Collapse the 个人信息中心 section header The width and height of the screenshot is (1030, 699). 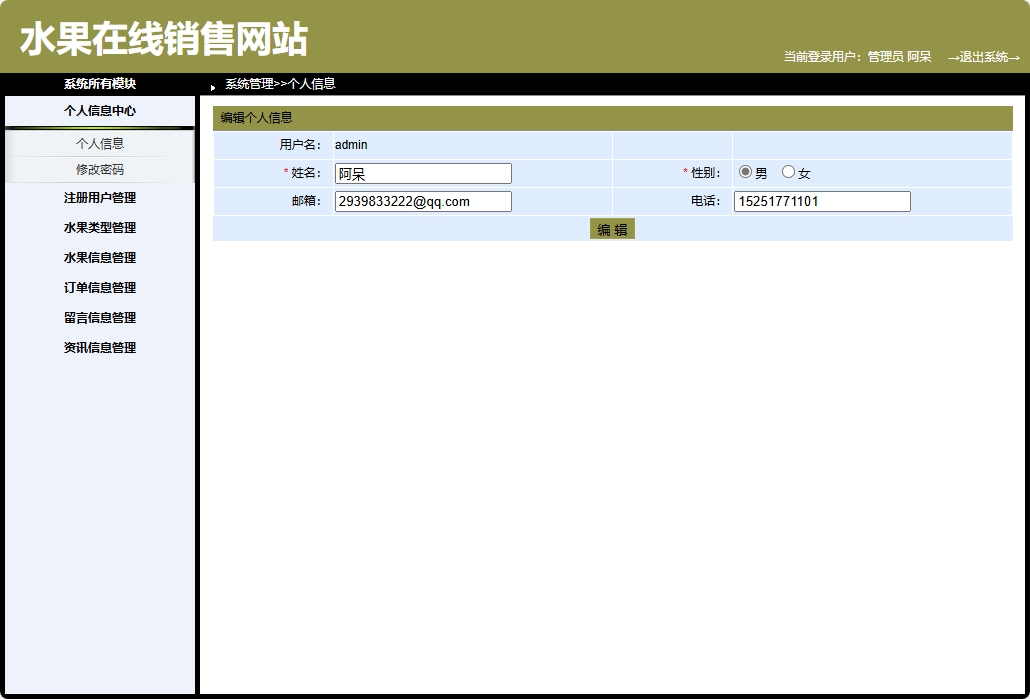tap(99, 111)
